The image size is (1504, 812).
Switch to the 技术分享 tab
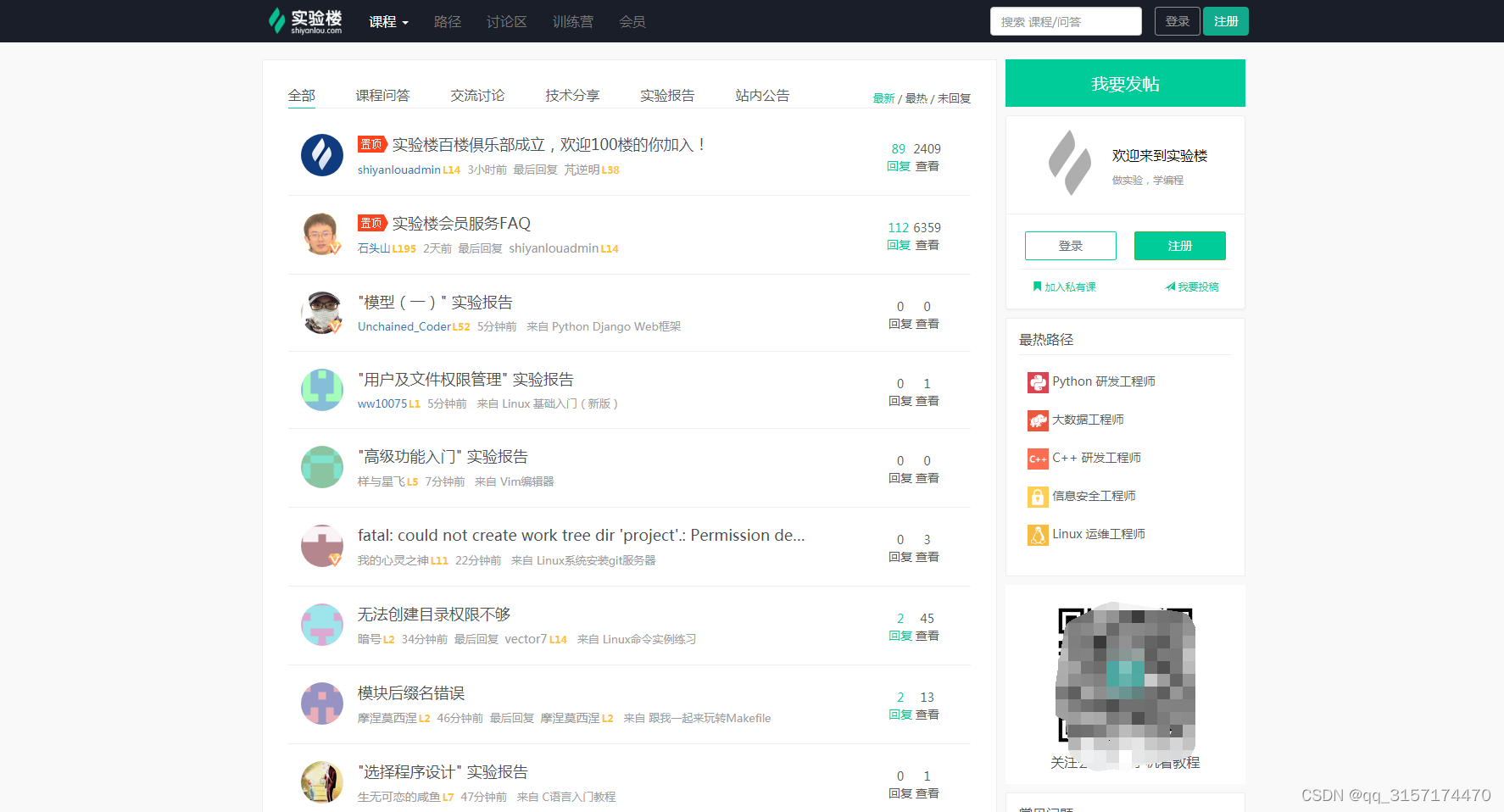[x=572, y=96]
